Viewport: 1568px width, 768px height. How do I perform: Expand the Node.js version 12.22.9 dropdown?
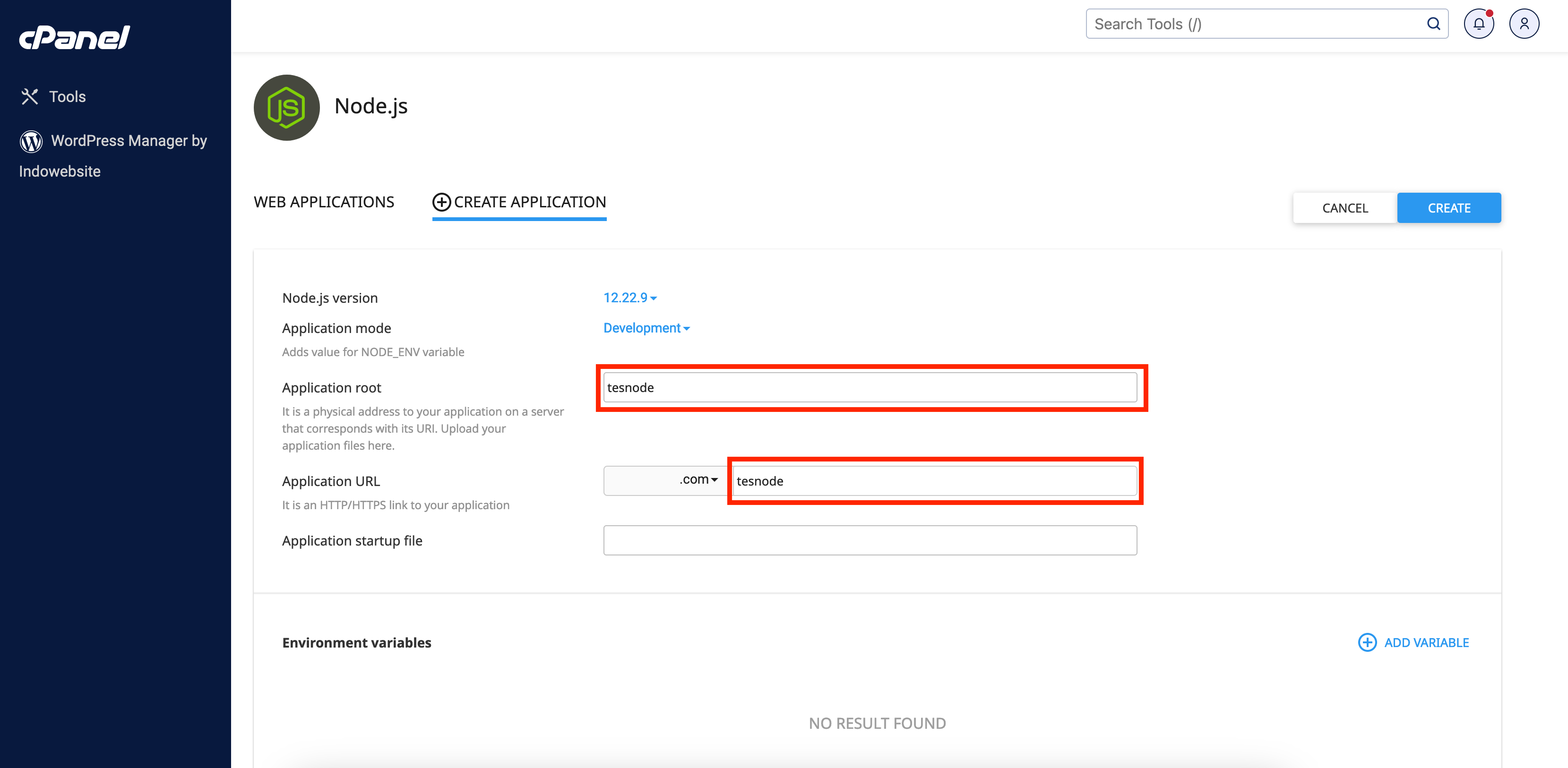[629, 298]
